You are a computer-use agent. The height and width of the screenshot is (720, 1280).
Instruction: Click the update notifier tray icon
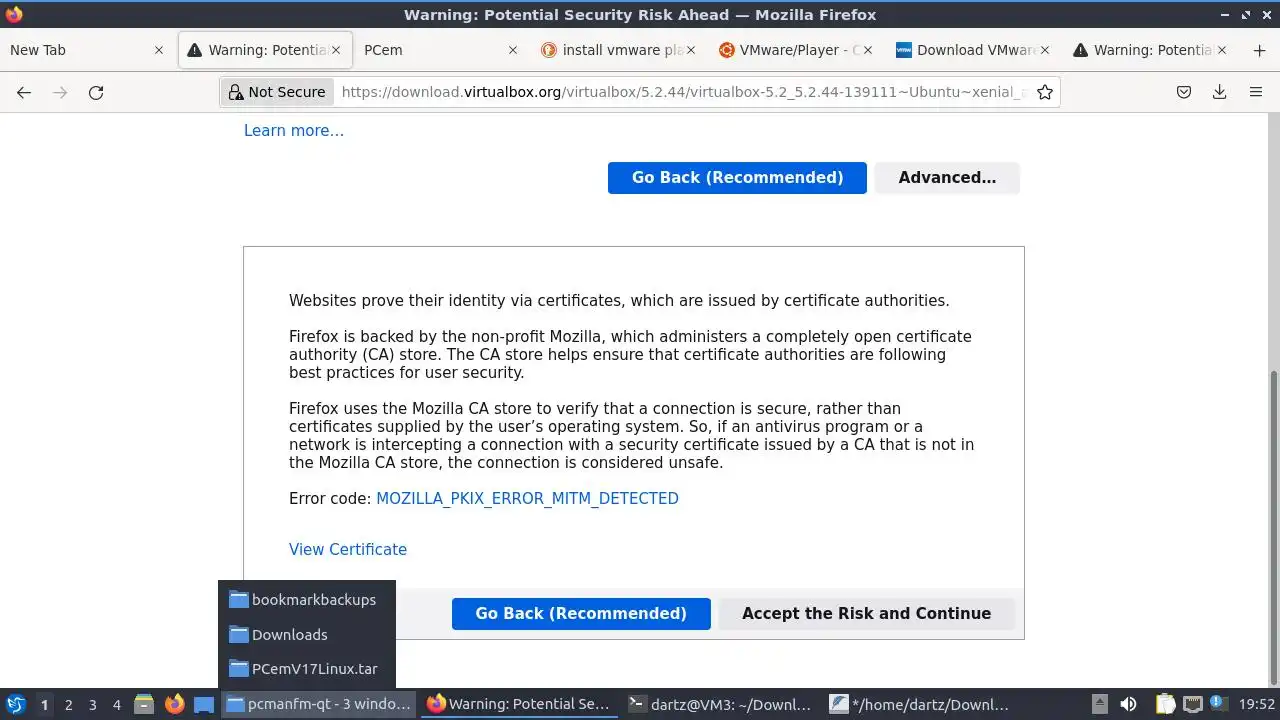[x=1219, y=704]
